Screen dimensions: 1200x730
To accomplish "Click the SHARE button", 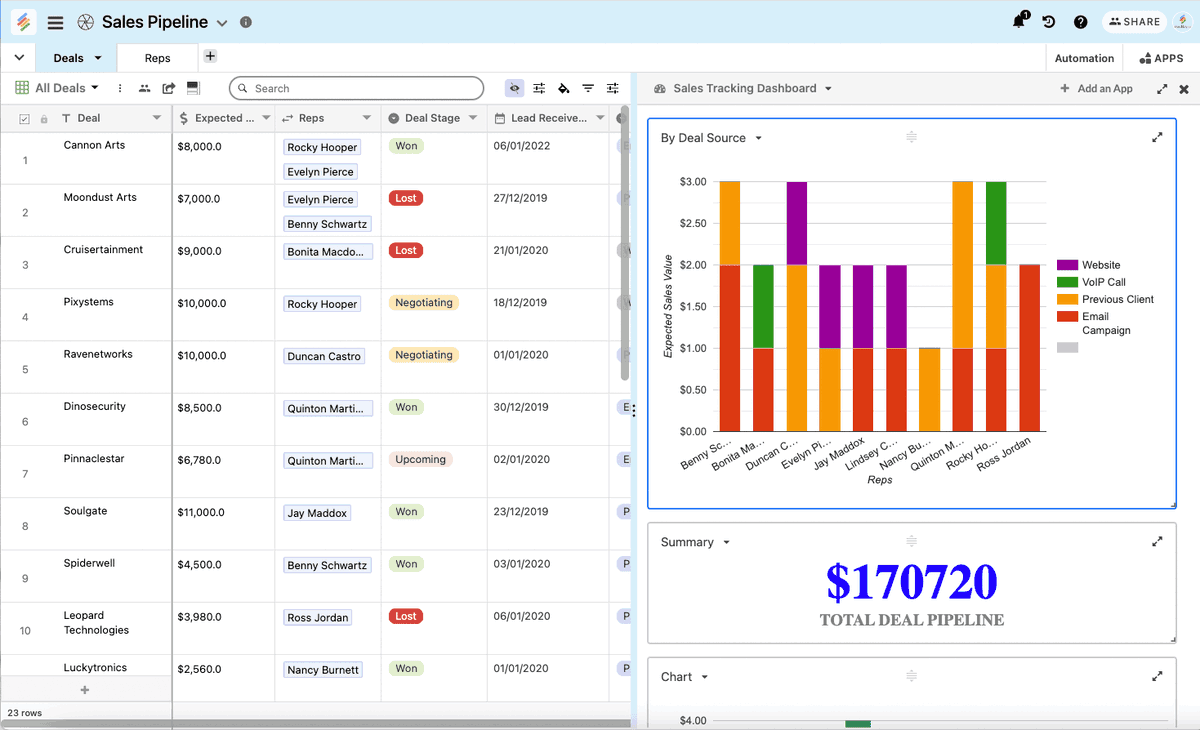I will (1134, 22).
